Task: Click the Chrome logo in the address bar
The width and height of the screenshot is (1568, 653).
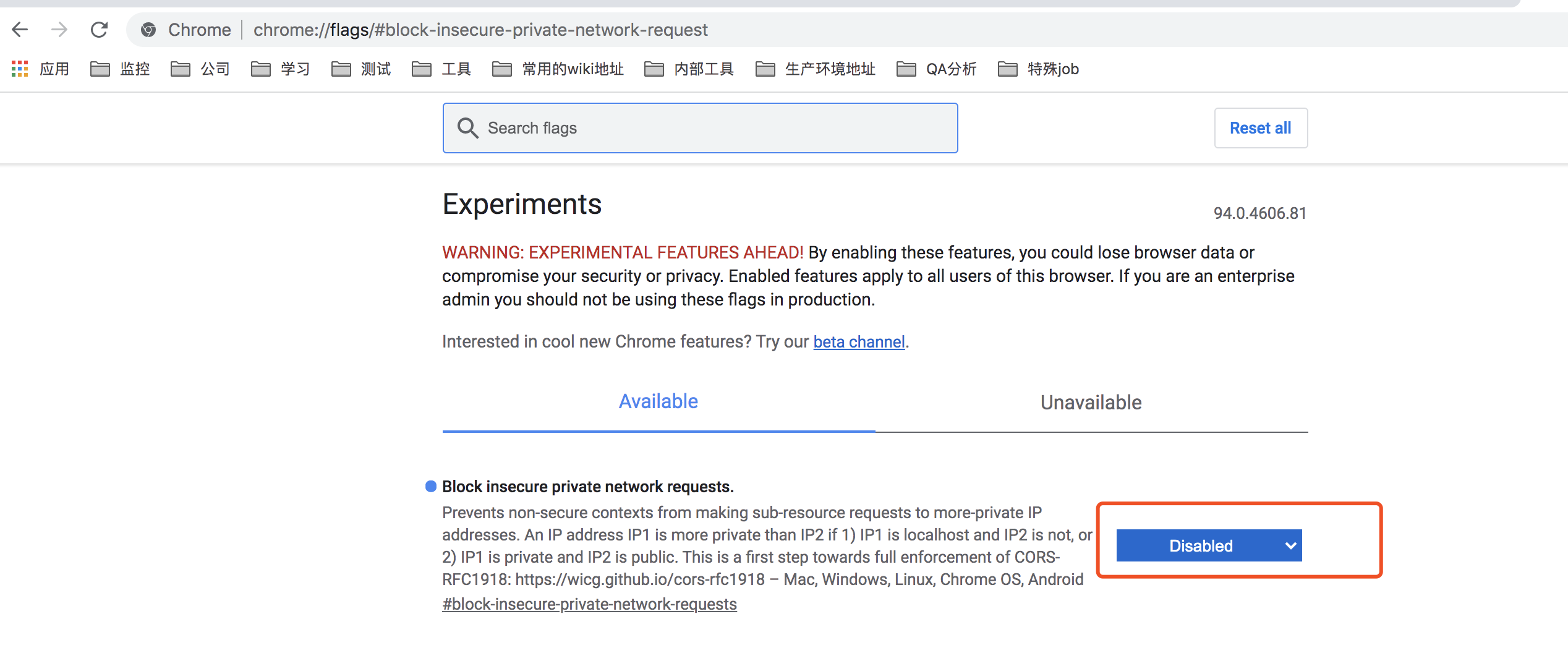Action: [x=148, y=29]
